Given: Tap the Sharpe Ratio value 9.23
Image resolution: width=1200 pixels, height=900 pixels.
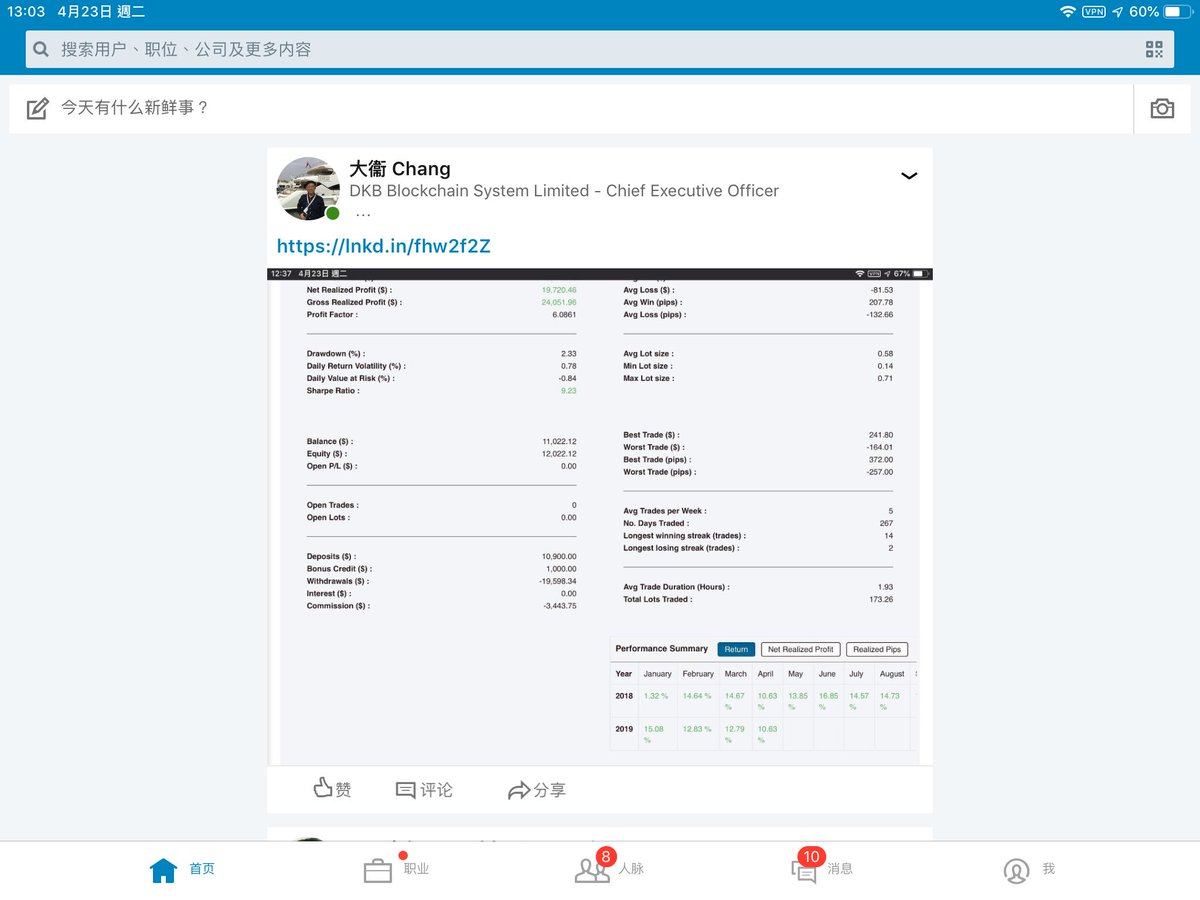Looking at the screenshot, I should tap(568, 391).
